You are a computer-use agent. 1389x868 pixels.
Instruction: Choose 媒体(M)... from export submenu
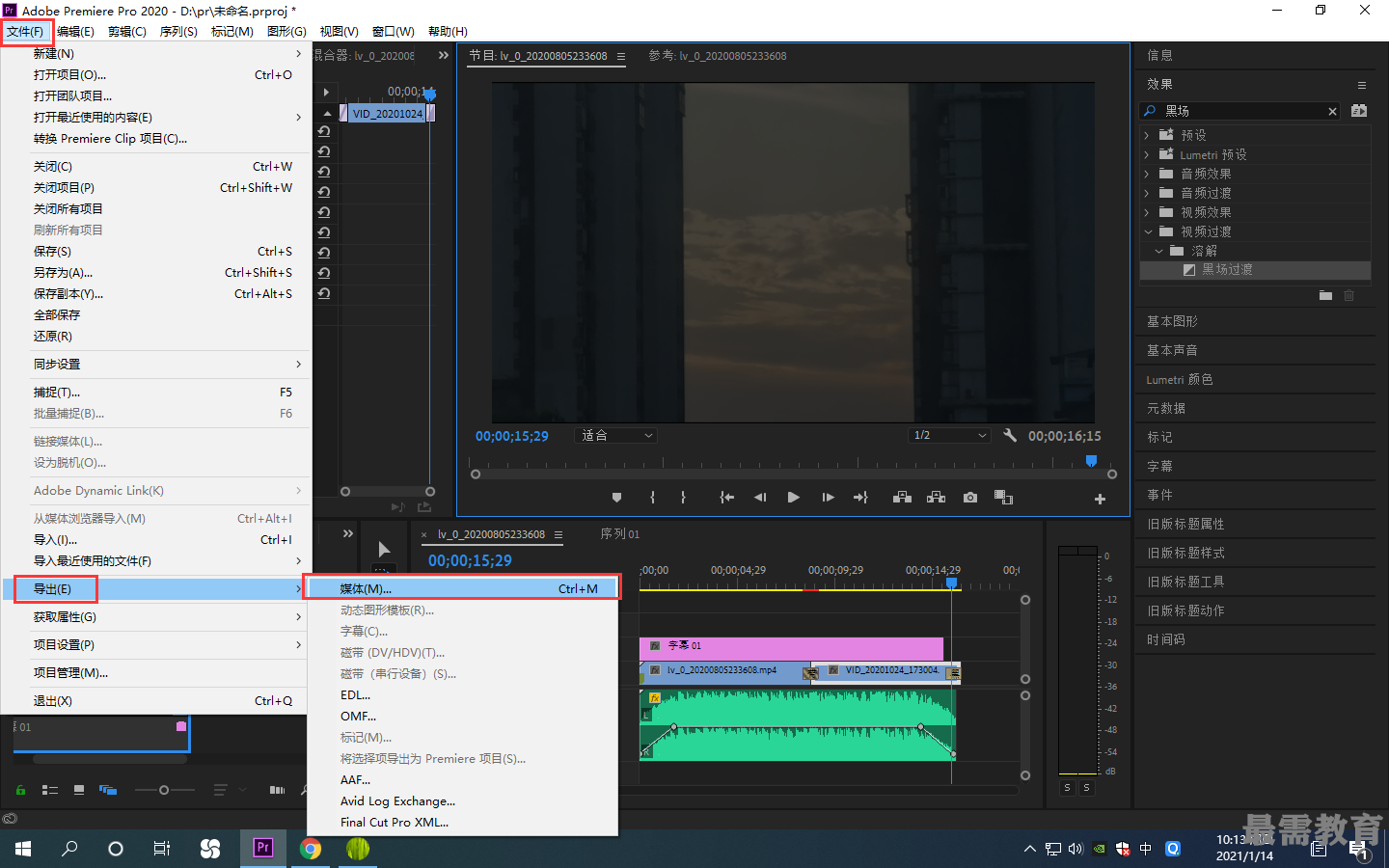[x=462, y=589]
